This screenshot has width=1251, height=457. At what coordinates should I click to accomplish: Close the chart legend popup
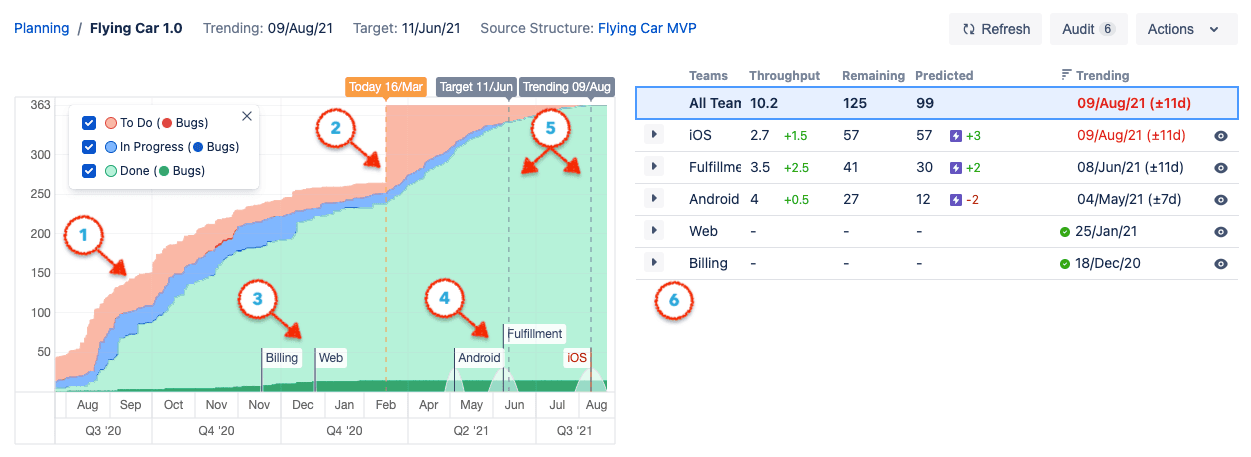[247, 116]
